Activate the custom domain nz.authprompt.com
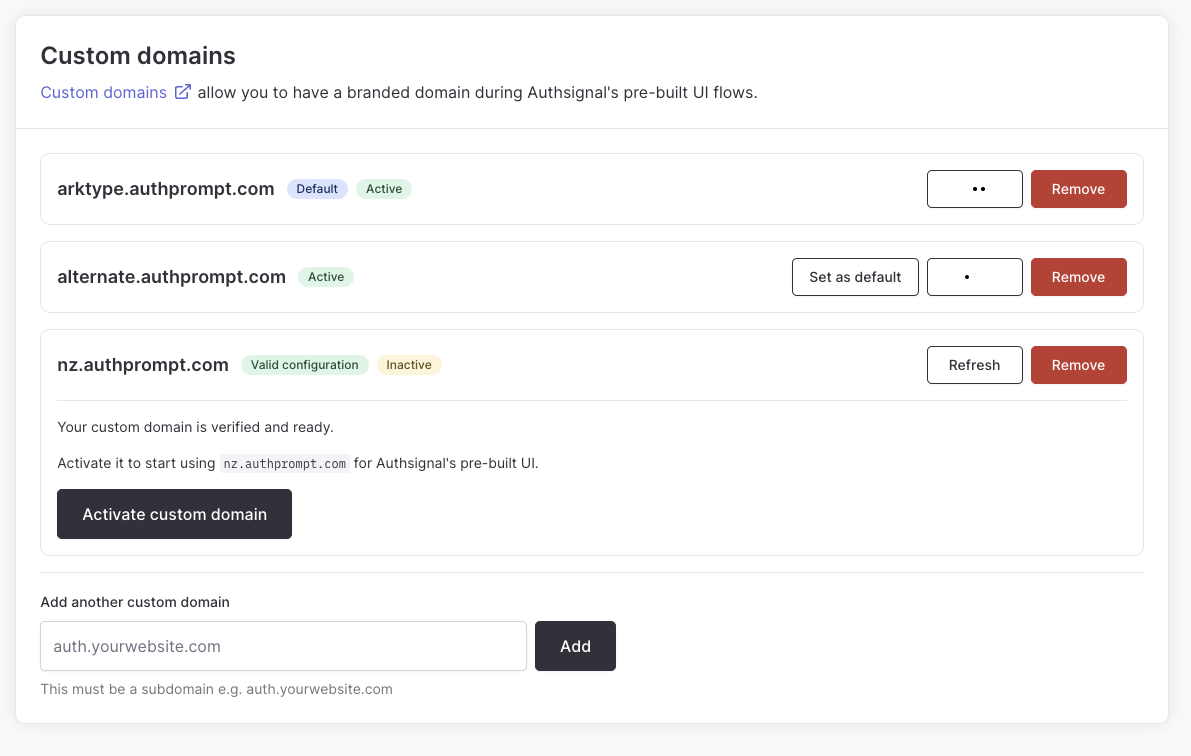1191x756 pixels. tap(174, 514)
